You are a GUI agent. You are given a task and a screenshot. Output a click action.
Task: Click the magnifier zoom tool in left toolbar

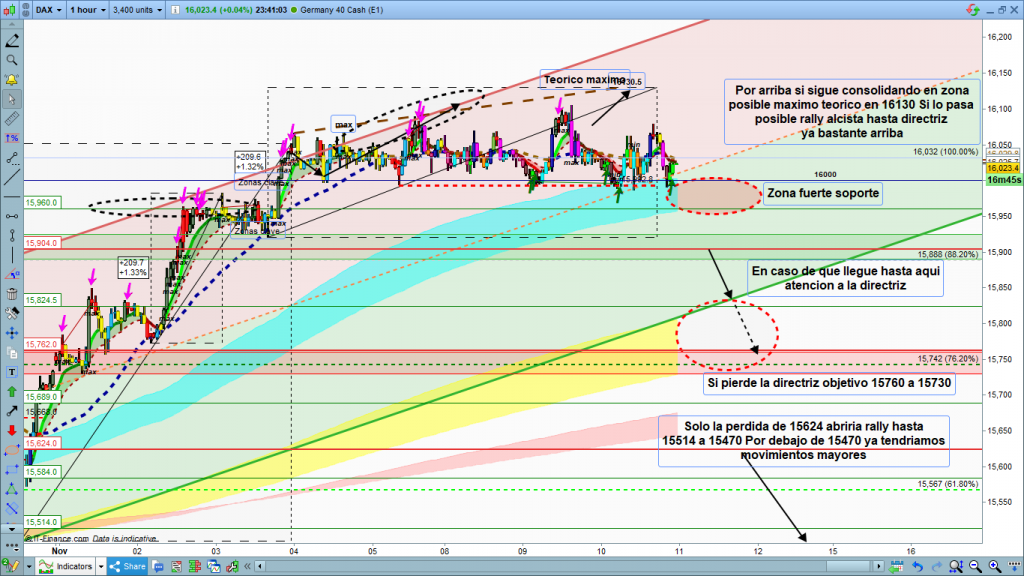tap(12, 60)
